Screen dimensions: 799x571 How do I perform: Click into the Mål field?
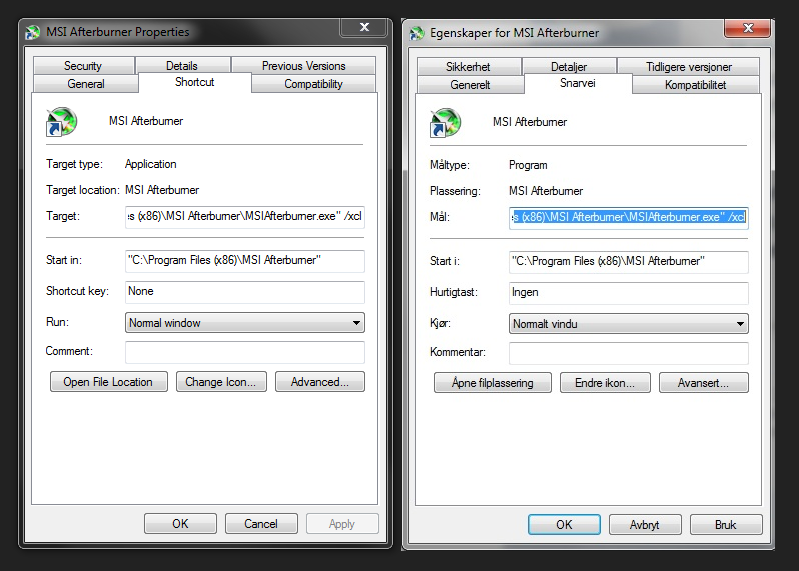coord(628,217)
